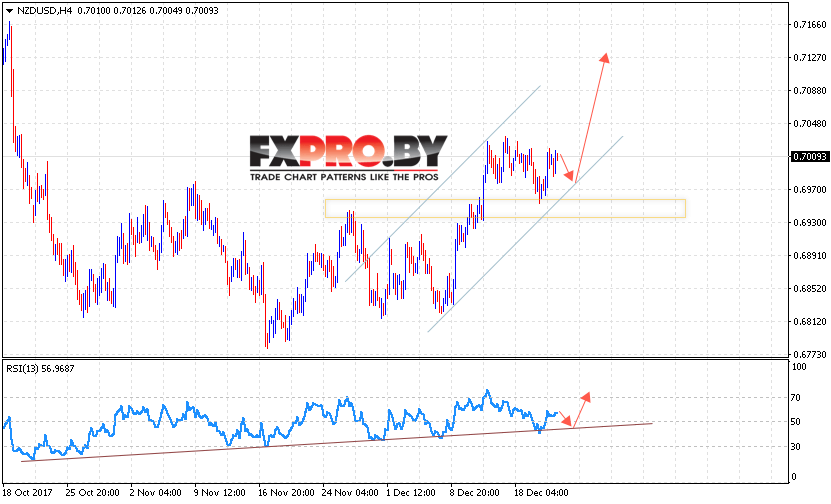Select the 0.67730 price scale value
Screen dimensions: 831x504
pos(810,354)
